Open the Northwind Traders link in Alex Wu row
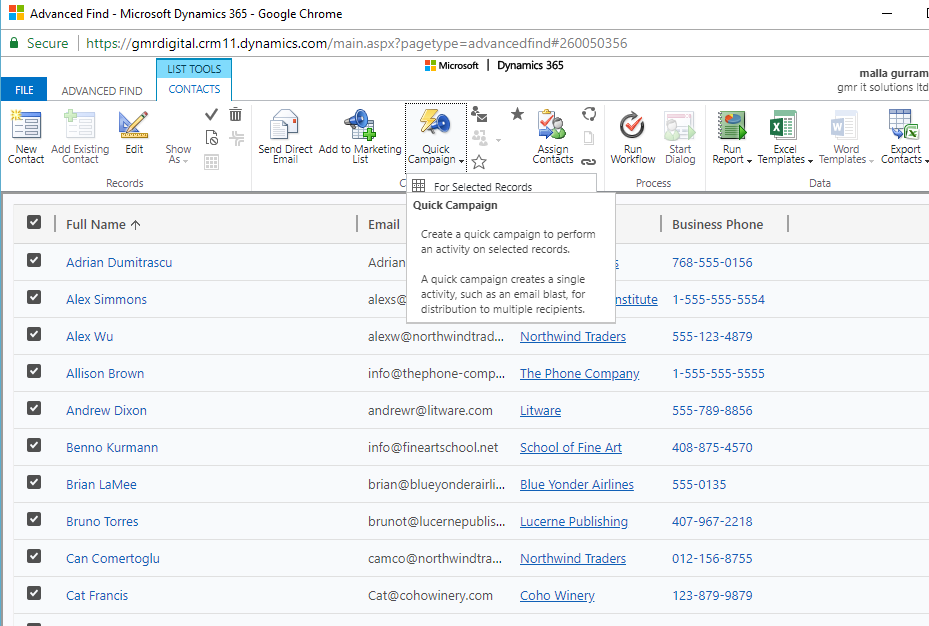929x626 pixels. click(x=573, y=336)
